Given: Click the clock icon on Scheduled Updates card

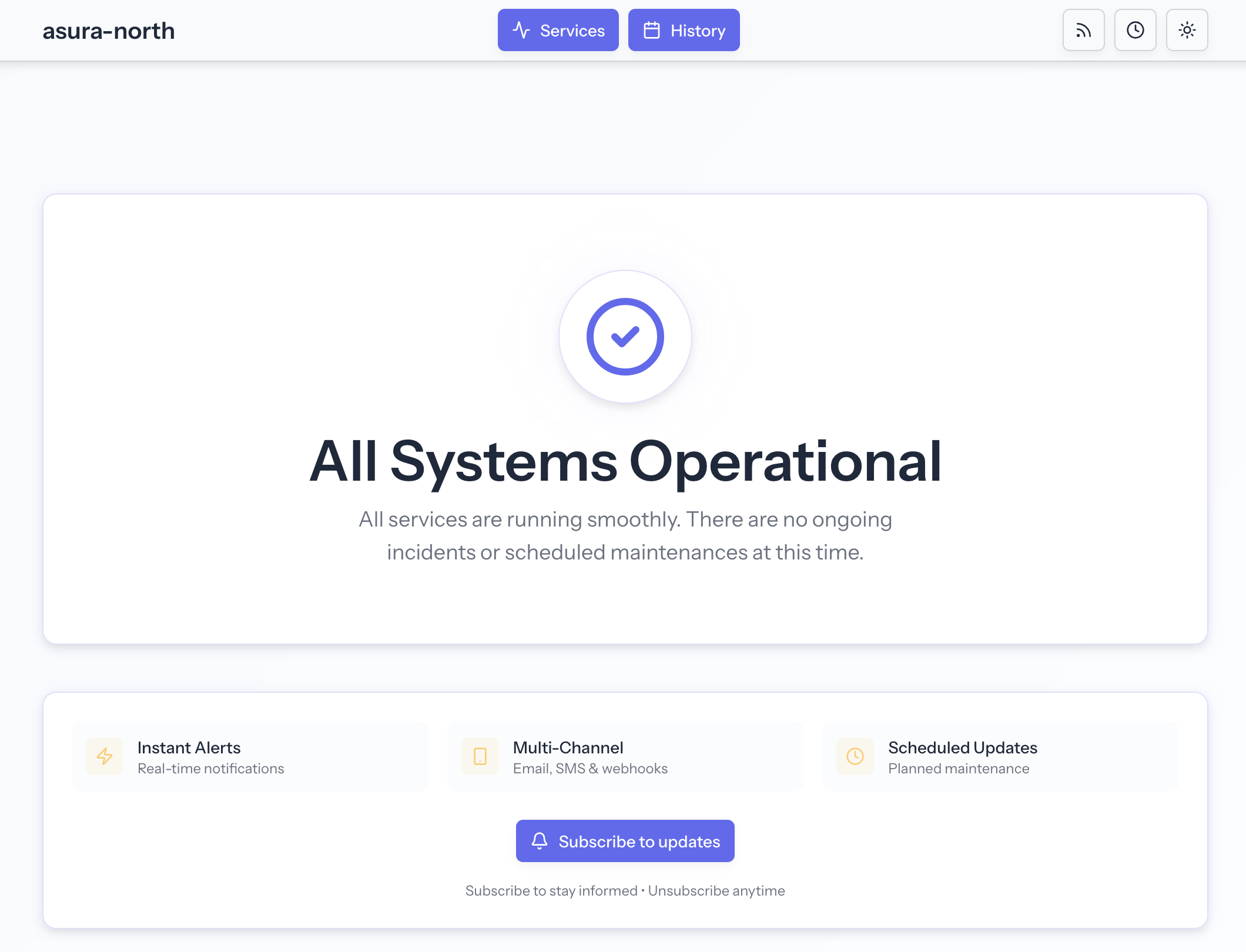Looking at the screenshot, I should (855, 756).
